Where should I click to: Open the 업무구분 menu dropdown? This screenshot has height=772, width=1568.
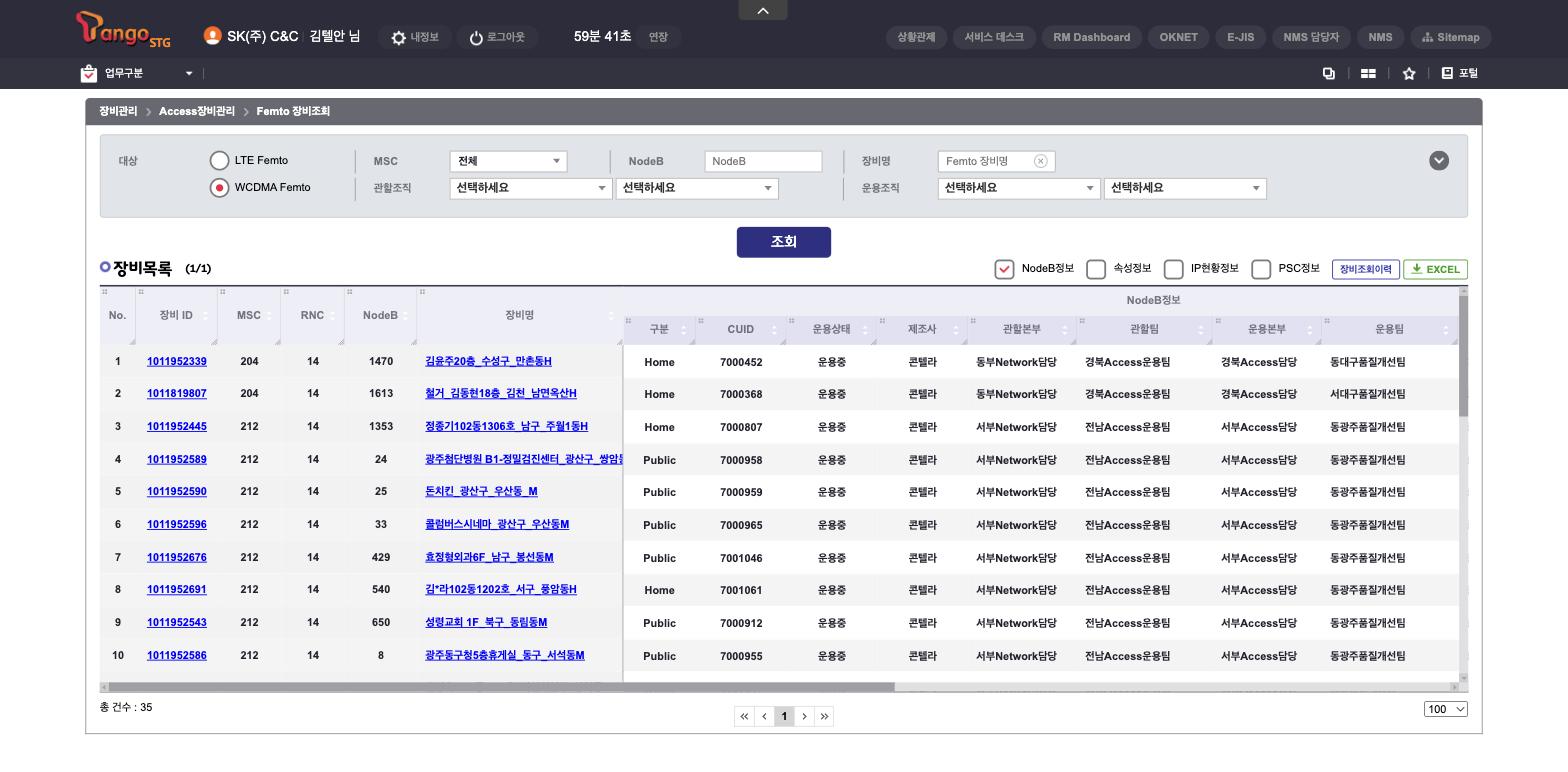pos(137,73)
